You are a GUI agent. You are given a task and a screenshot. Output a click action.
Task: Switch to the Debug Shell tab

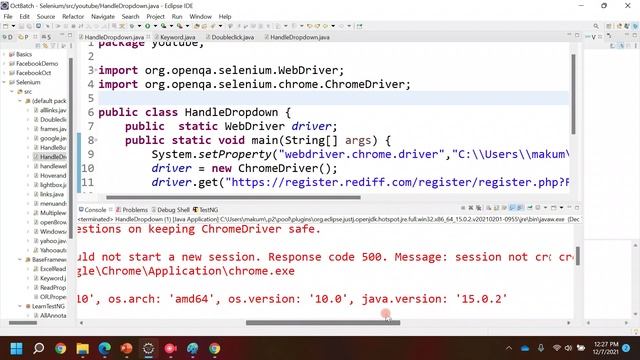(171, 210)
